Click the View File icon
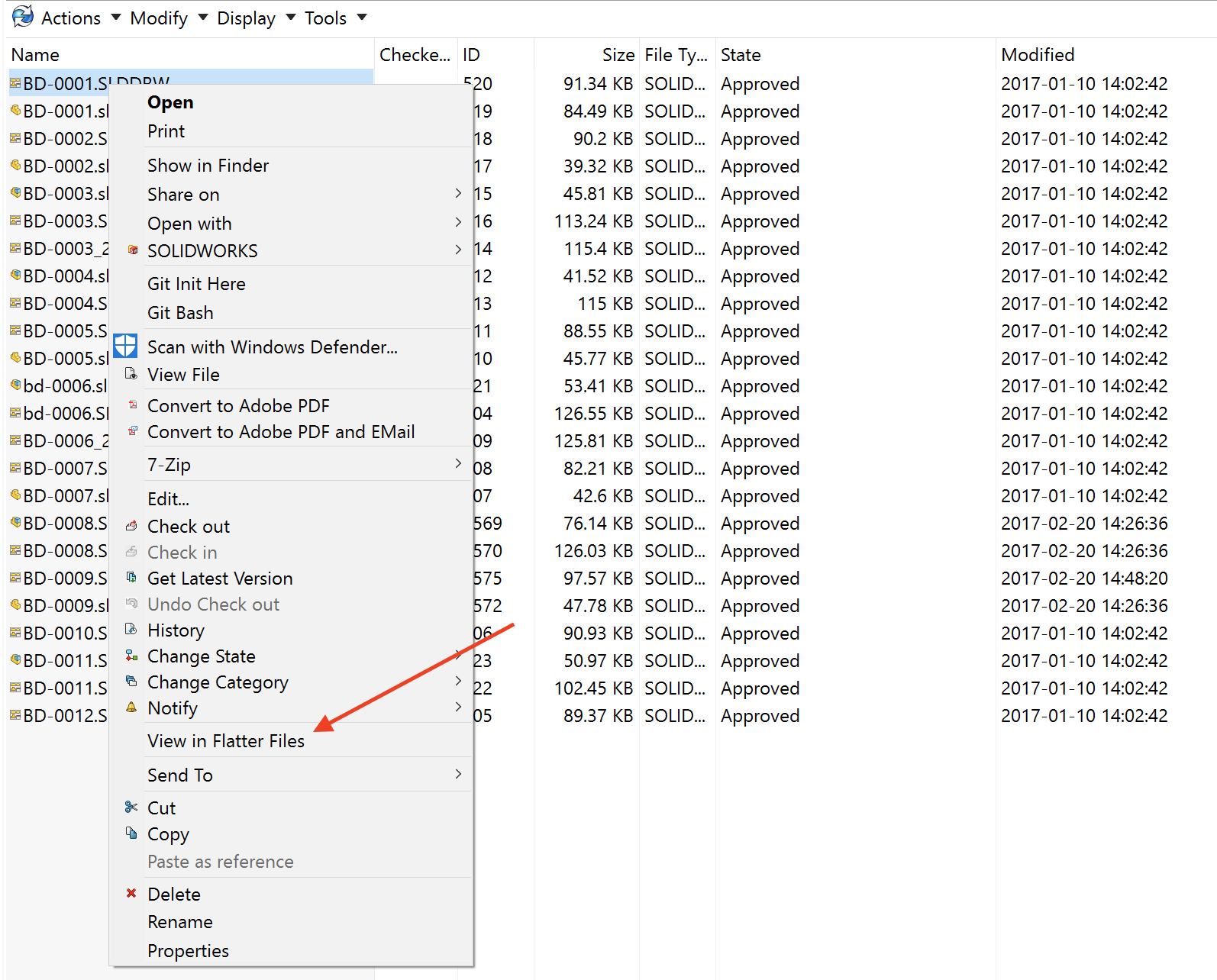The width and height of the screenshot is (1217, 980). pyautogui.click(x=131, y=374)
